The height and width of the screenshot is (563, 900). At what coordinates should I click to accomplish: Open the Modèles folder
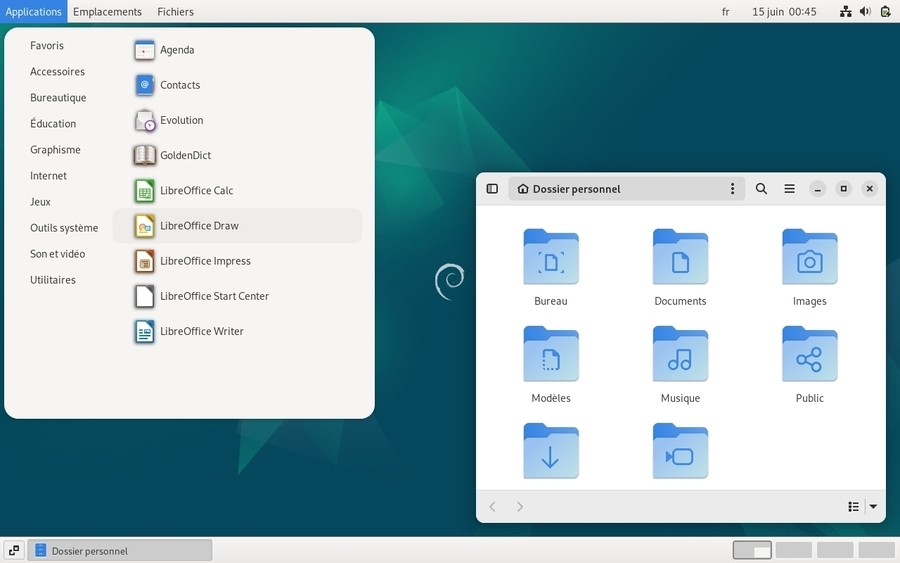pyautogui.click(x=550, y=364)
